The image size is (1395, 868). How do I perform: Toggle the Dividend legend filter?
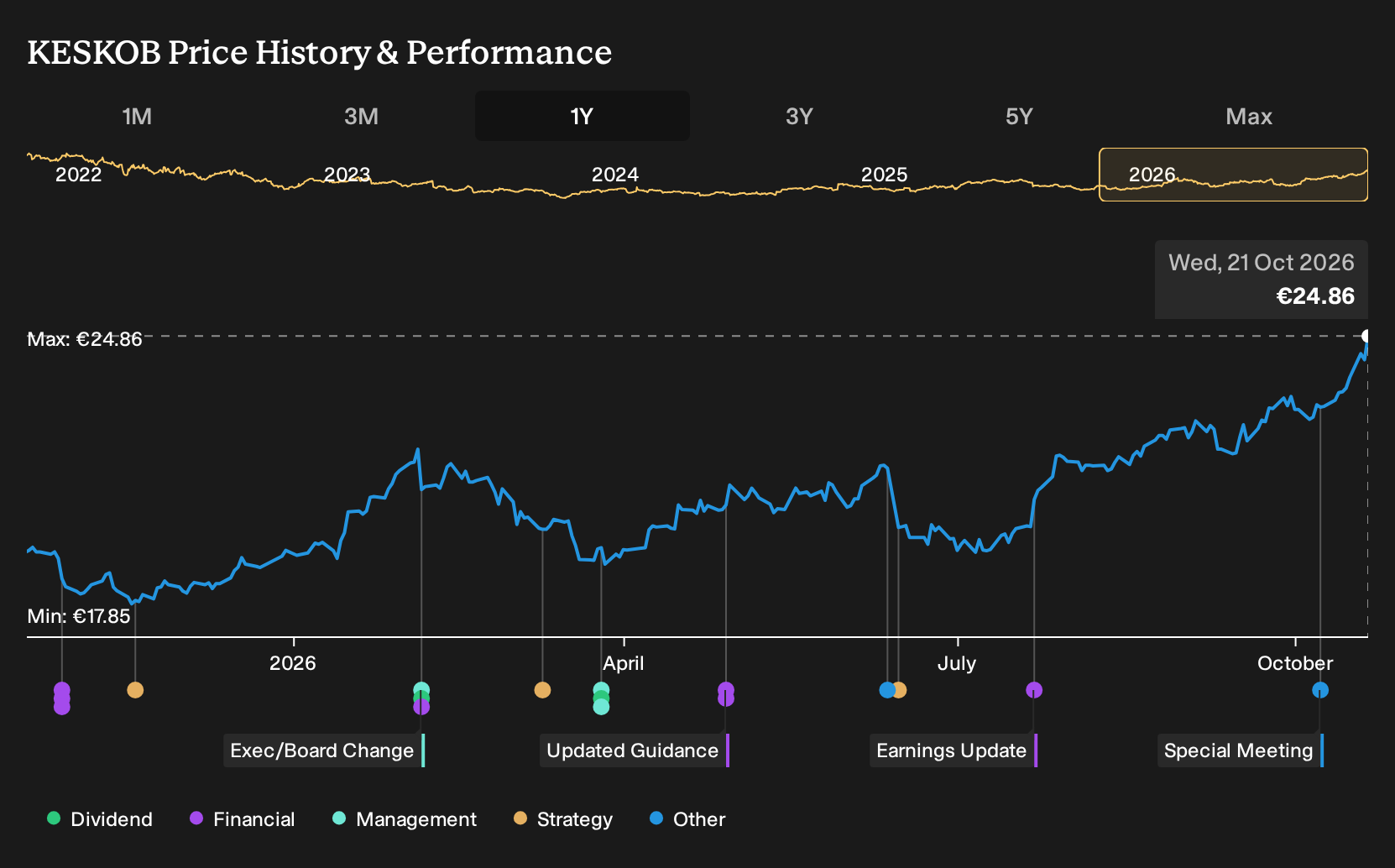[x=100, y=819]
